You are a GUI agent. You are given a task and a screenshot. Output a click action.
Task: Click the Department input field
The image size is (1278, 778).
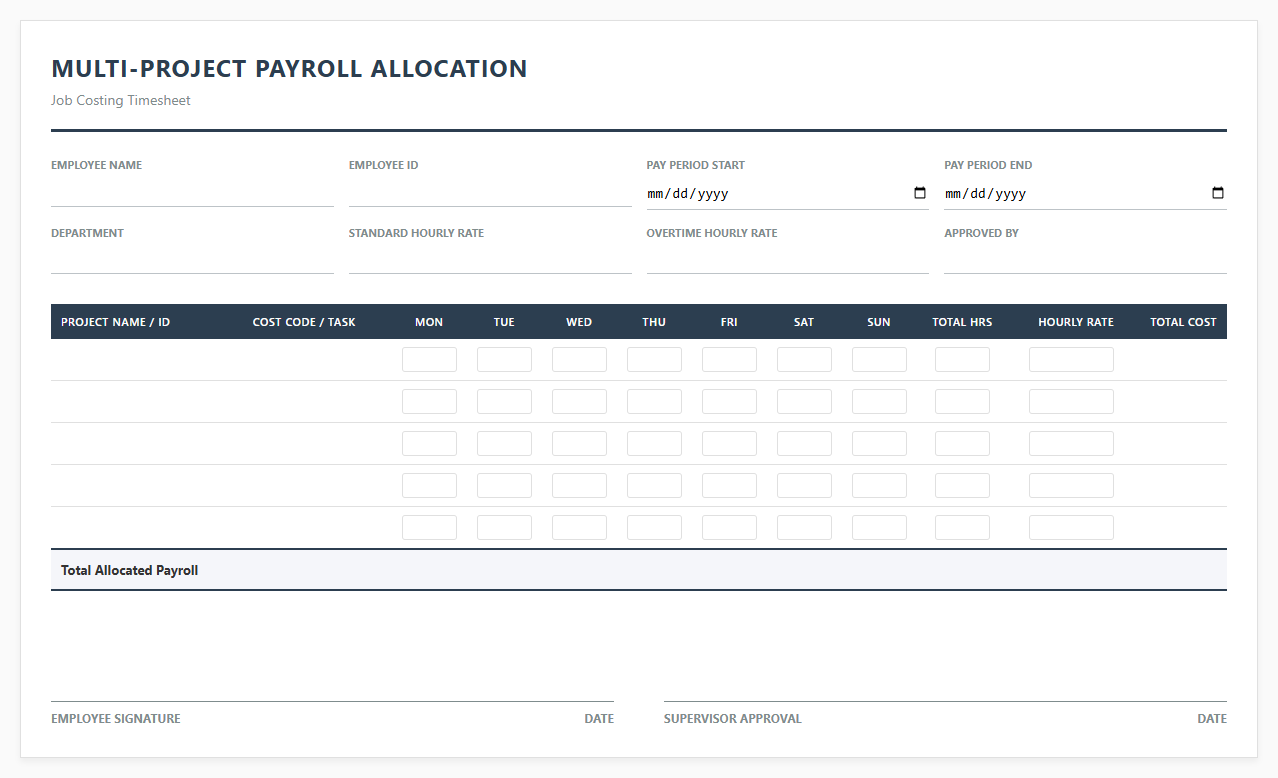tap(192, 260)
